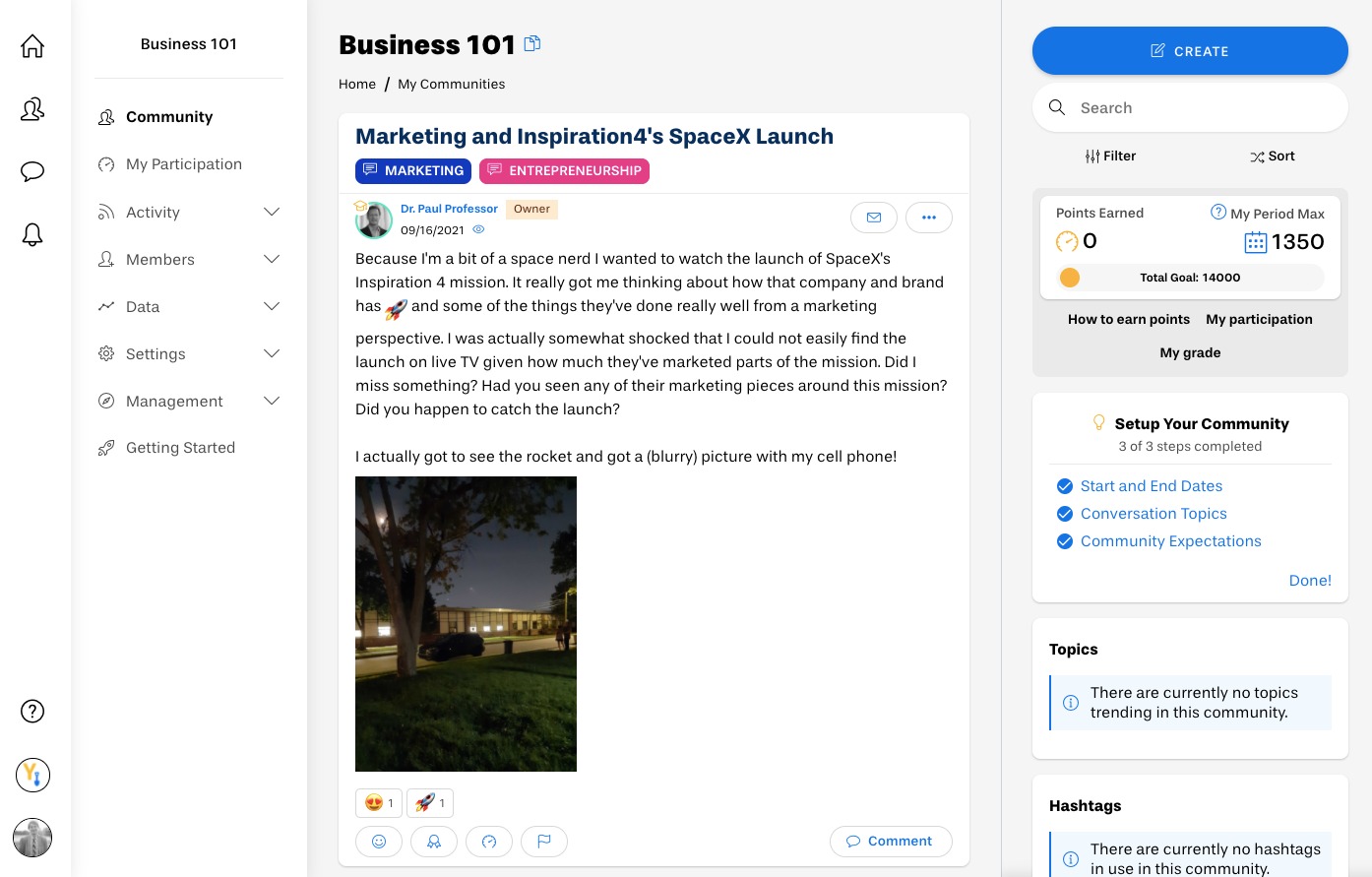Copy community link icon beside Business 101
This screenshot has height=877, width=1372.
pyautogui.click(x=532, y=43)
